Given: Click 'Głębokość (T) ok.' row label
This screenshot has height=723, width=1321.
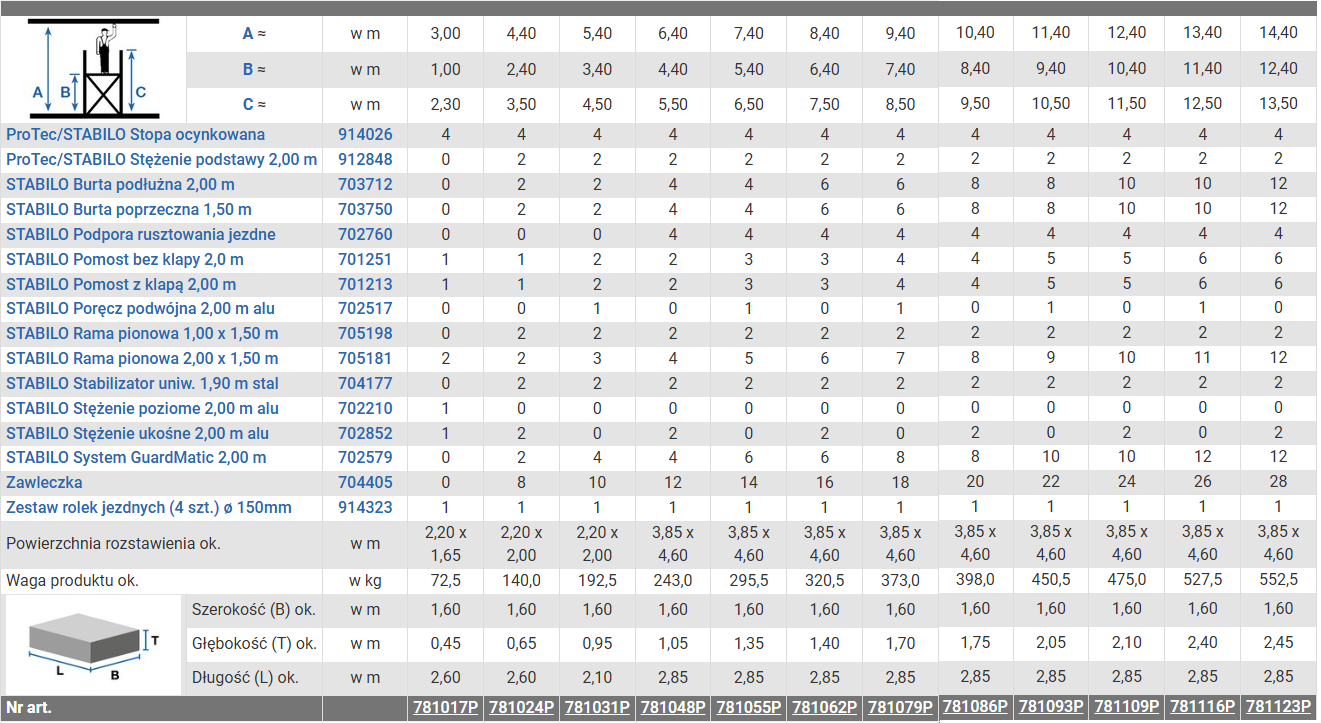Looking at the screenshot, I should (x=255, y=644).
